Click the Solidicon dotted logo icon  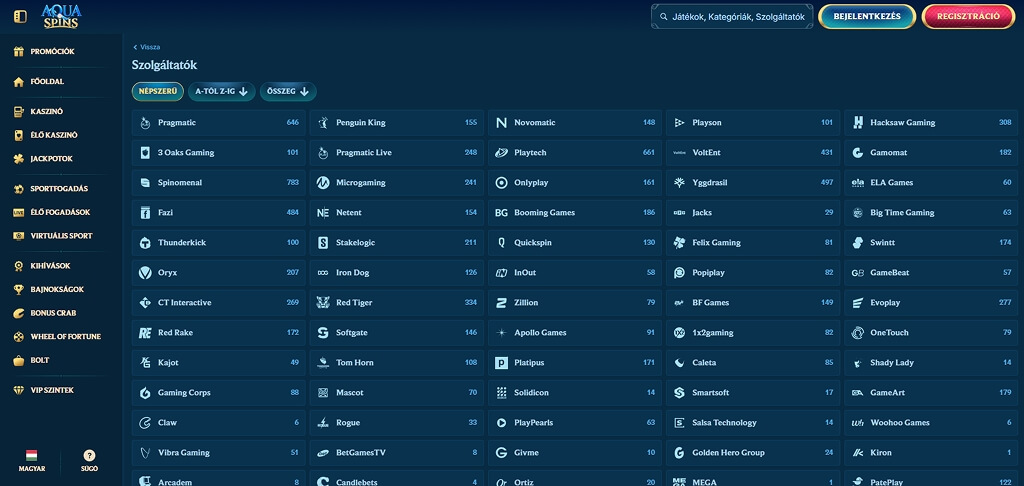pyautogui.click(x=502, y=393)
